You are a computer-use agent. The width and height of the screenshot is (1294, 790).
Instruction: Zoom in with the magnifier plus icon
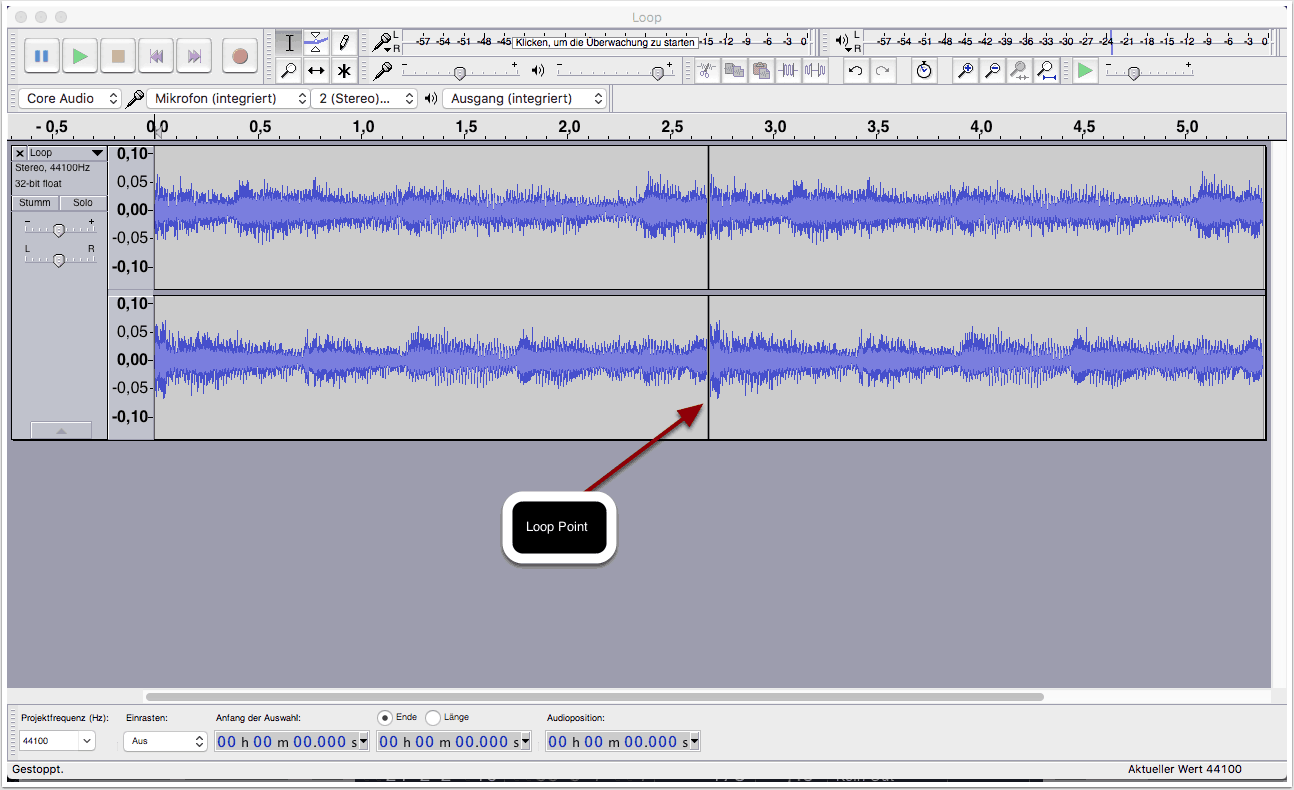tap(965, 71)
